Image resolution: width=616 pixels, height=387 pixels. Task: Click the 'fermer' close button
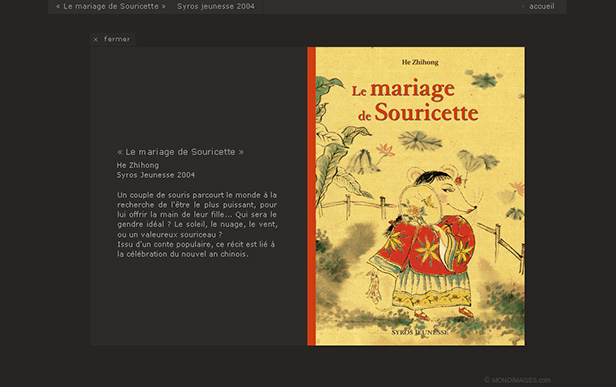113,39
